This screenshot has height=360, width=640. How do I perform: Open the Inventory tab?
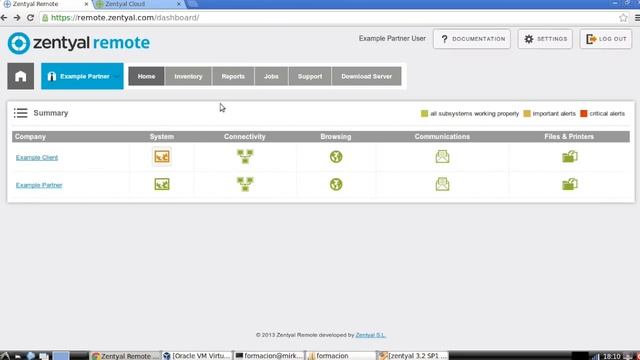188,76
